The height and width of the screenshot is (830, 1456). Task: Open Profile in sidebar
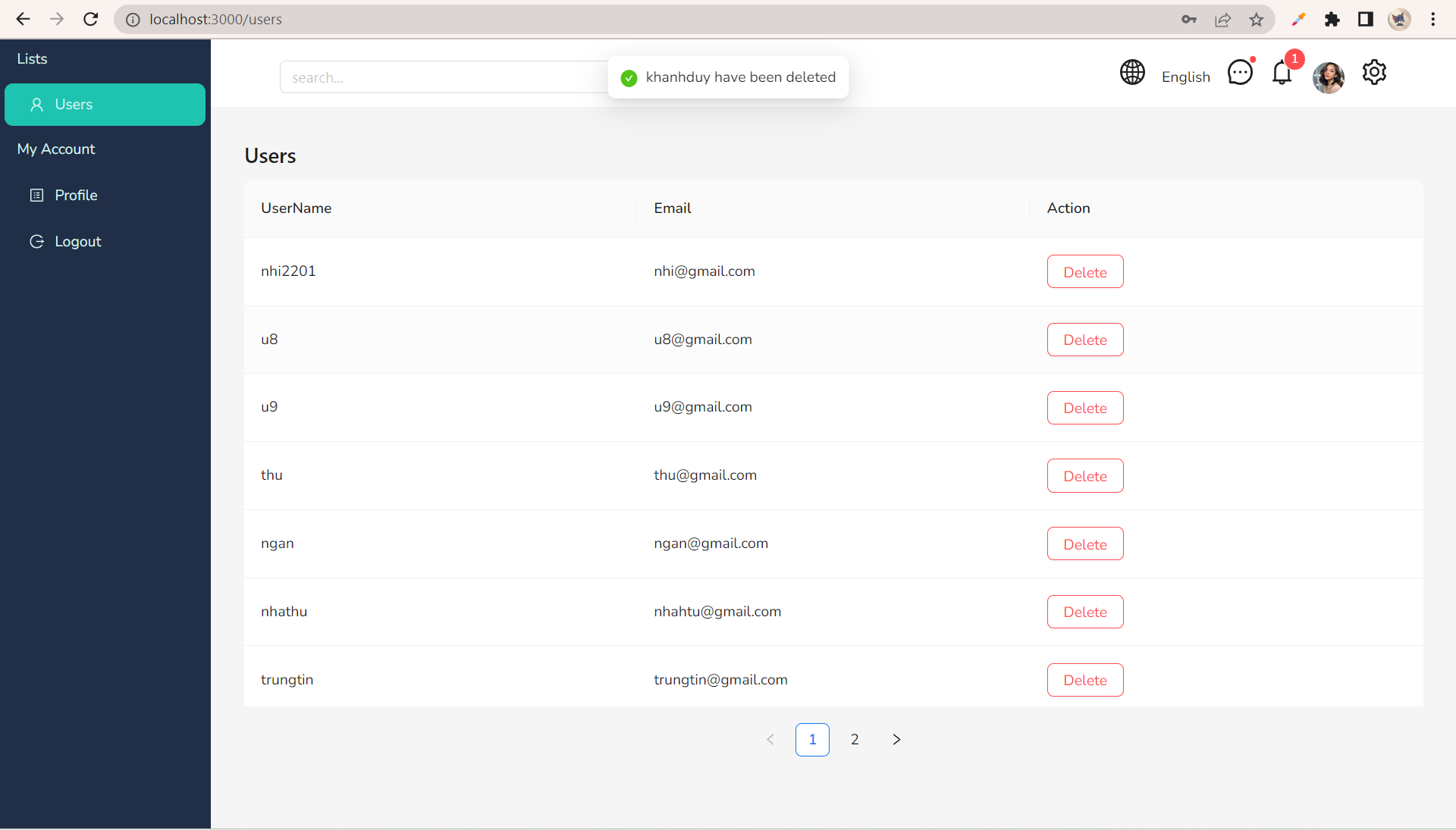point(76,195)
